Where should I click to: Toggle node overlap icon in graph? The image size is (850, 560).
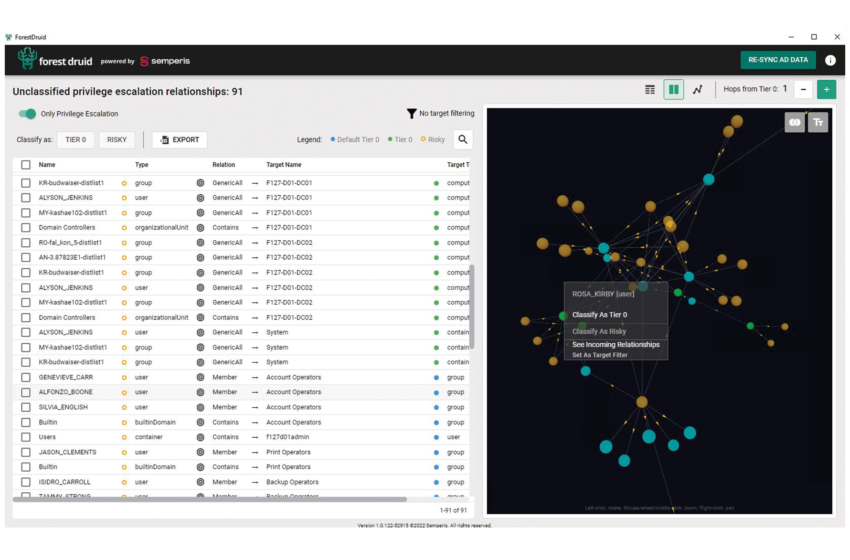tap(795, 122)
